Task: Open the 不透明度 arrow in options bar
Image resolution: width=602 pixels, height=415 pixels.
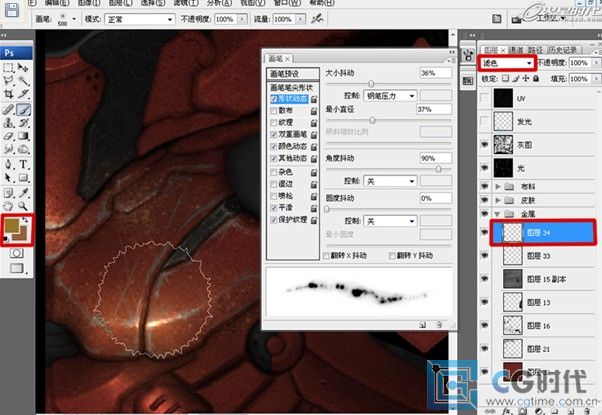Action: pos(242,19)
